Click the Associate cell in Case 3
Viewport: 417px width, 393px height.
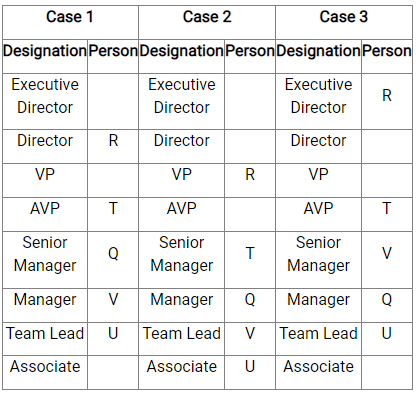point(319,372)
